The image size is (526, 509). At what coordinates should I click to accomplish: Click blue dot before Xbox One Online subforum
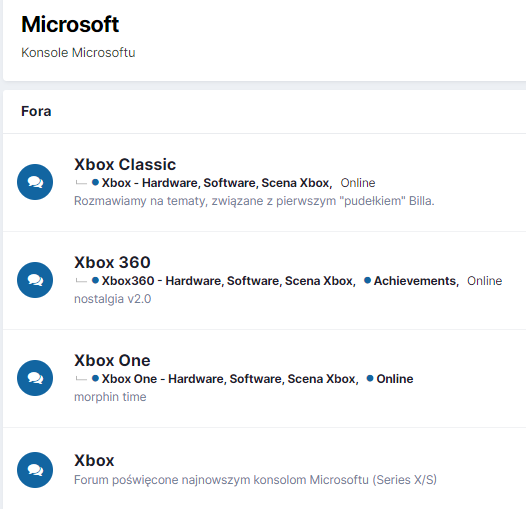click(x=370, y=378)
